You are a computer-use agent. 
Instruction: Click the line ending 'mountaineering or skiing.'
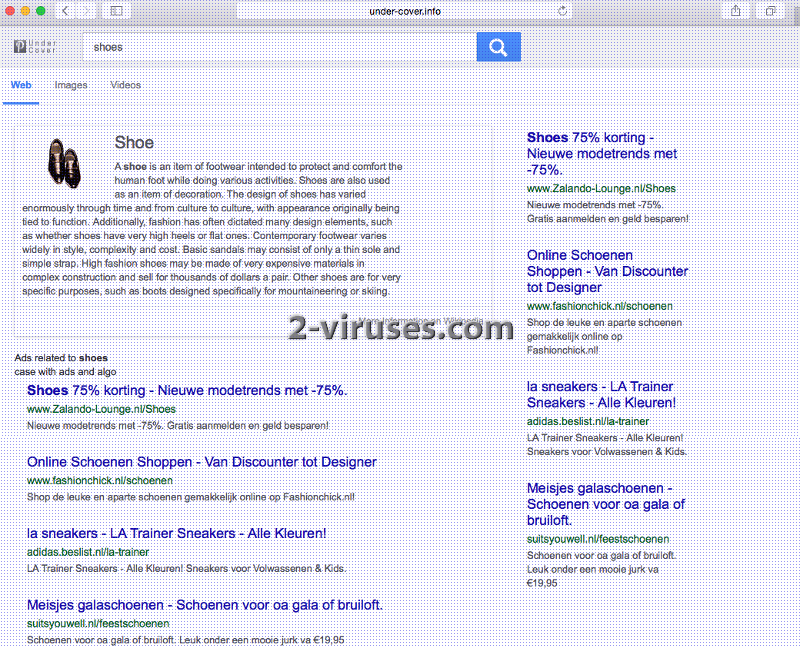pyautogui.click(x=206, y=291)
